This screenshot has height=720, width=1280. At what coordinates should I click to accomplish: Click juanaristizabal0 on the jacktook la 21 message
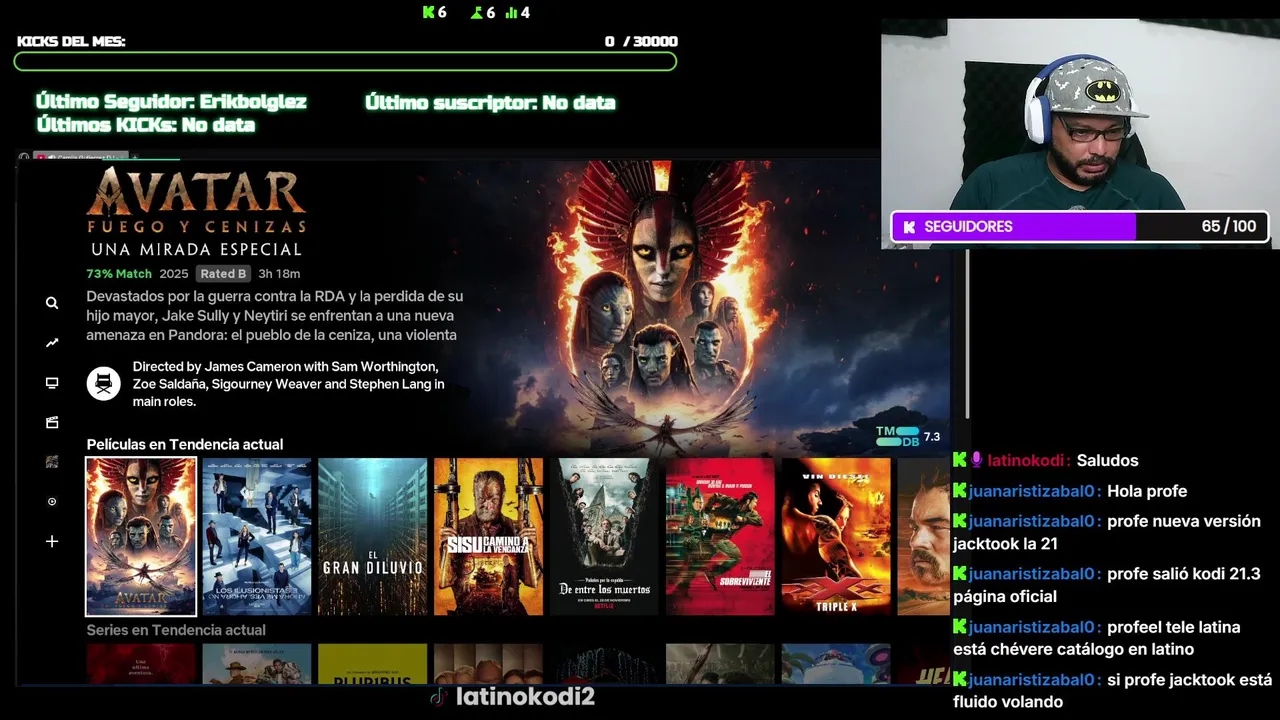pos(1035,521)
